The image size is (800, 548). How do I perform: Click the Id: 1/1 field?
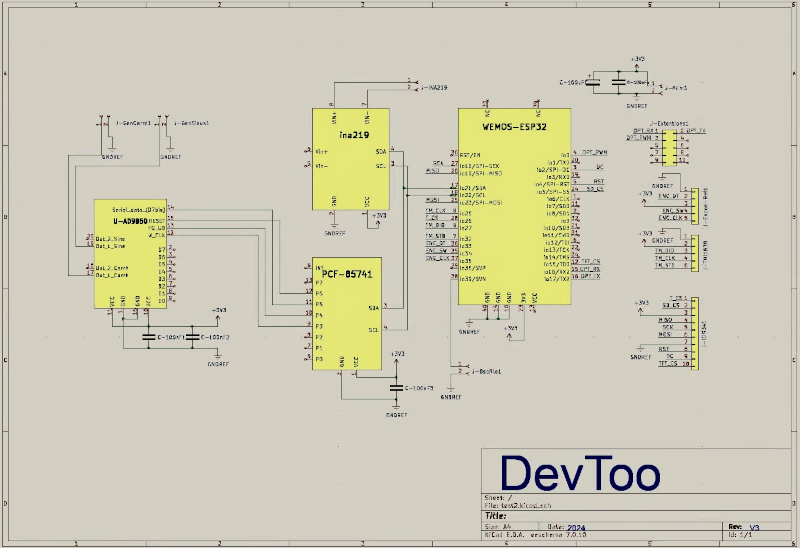(x=740, y=535)
